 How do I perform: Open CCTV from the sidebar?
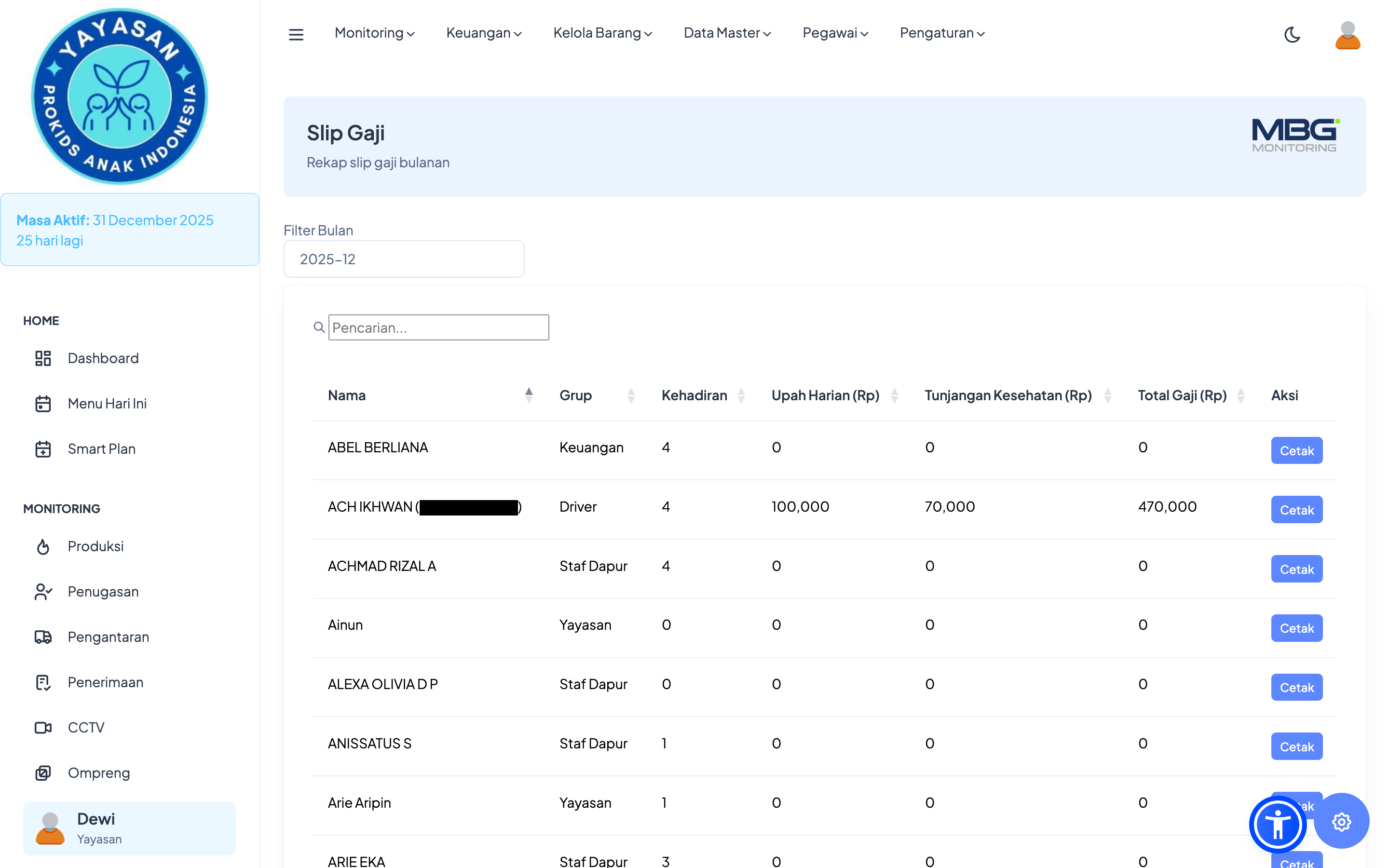coord(85,727)
